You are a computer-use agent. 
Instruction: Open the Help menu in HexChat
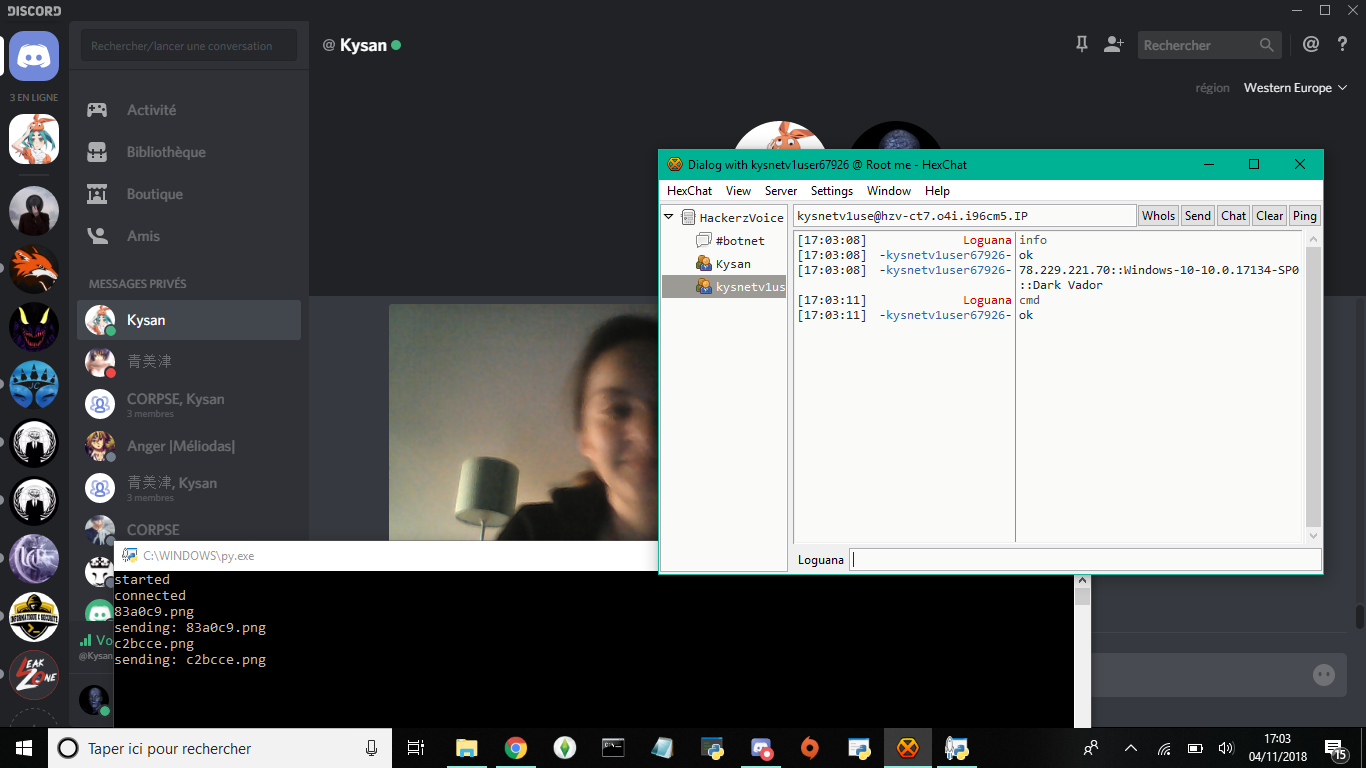(937, 190)
